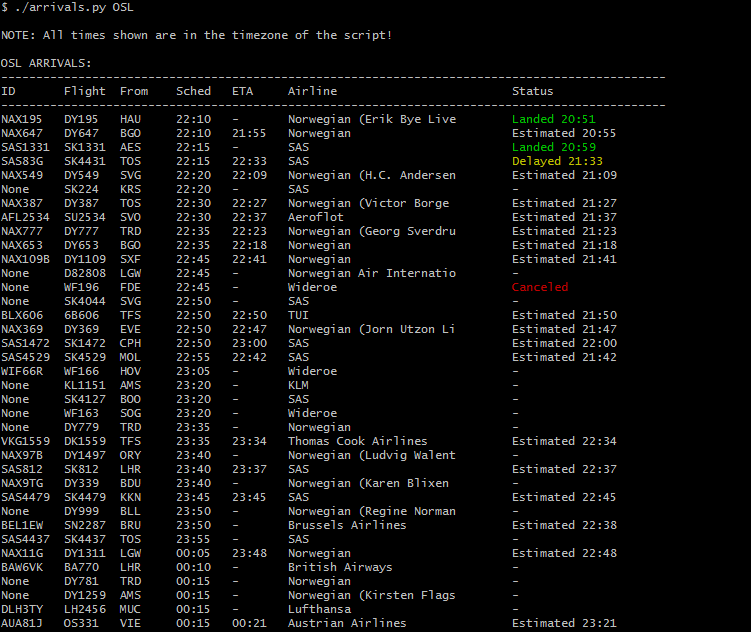Click origin code 'KKN'
Screen dimensions: 751x632
(x=130, y=497)
